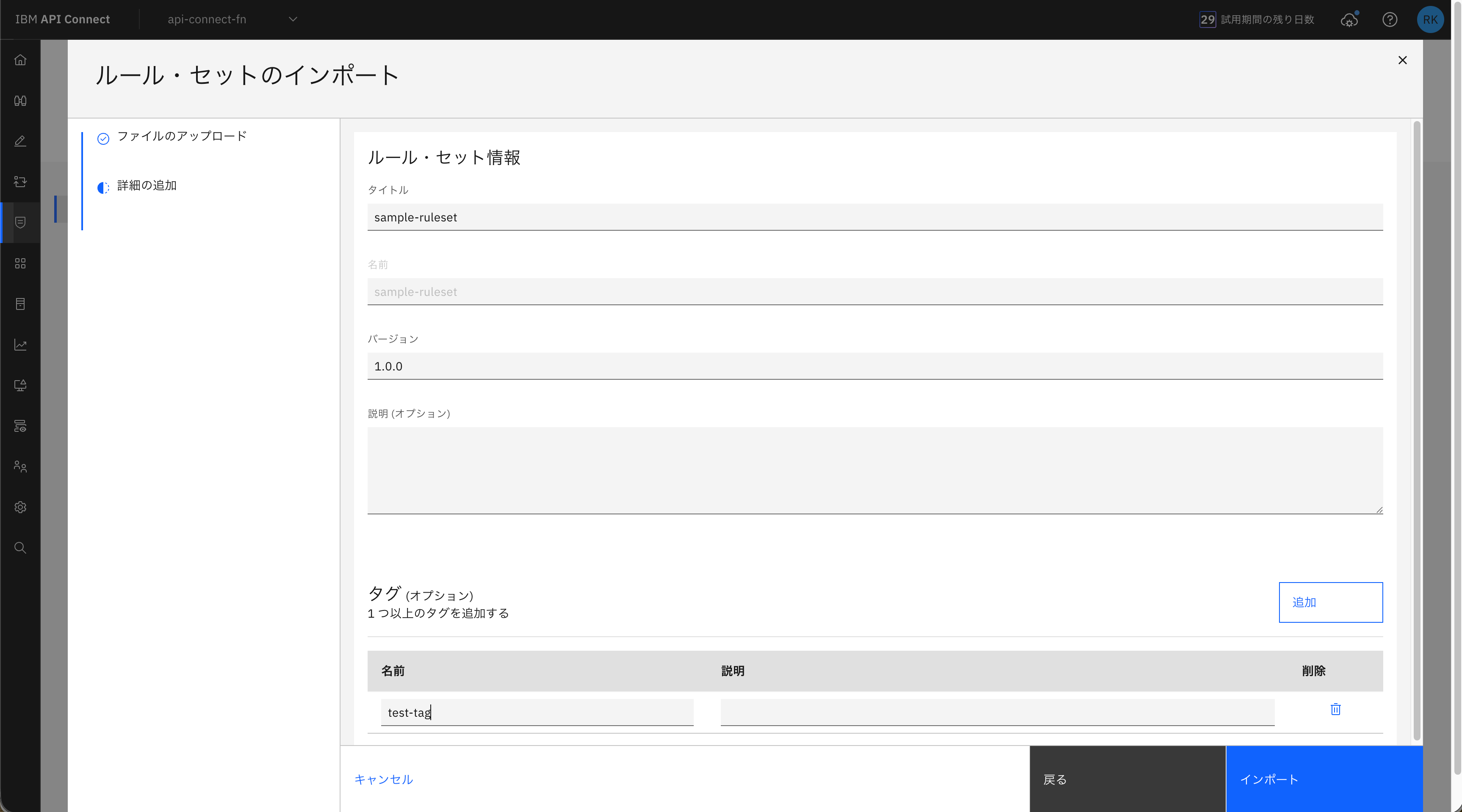Viewport: 1462px width, 812px height.
Task: Click the Home icon in sidebar
Action: point(20,60)
